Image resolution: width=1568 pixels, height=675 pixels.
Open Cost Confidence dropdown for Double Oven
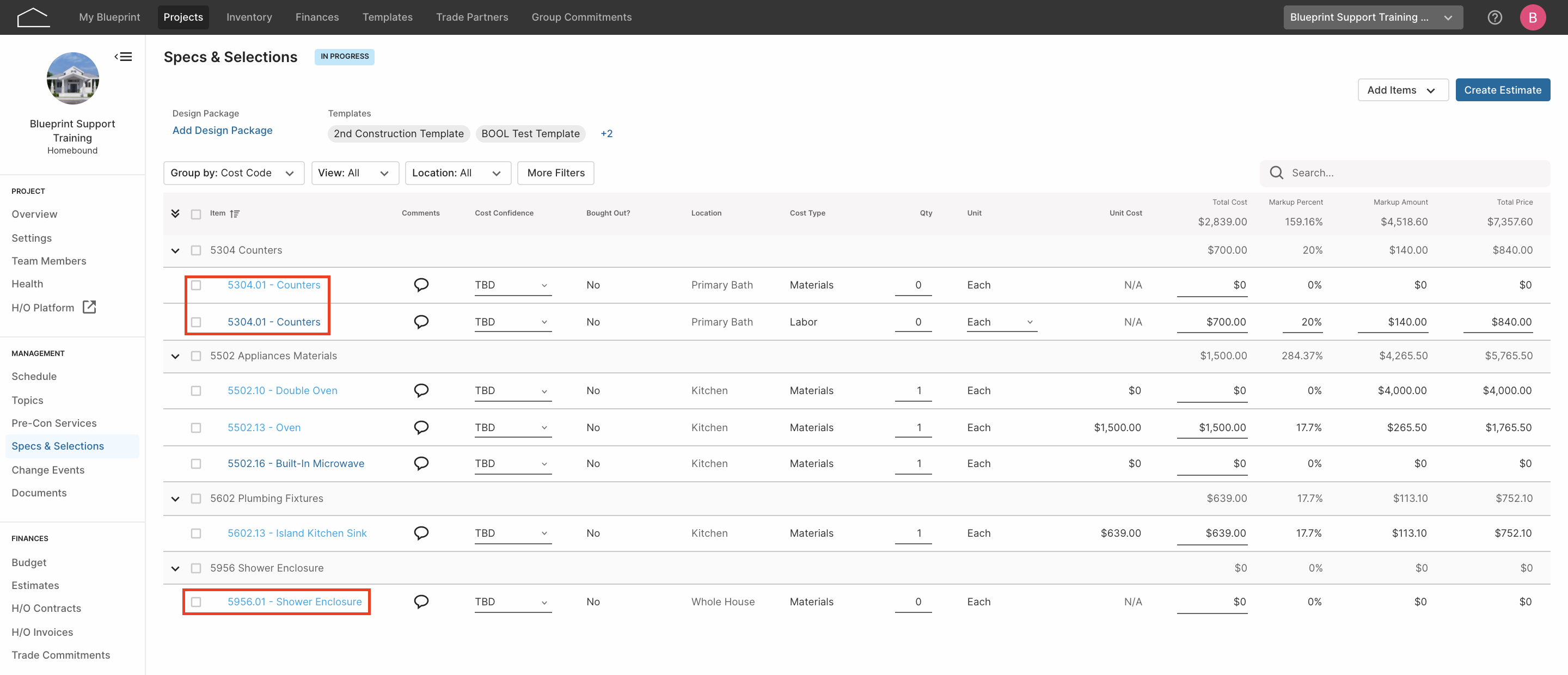tap(512, 391)
